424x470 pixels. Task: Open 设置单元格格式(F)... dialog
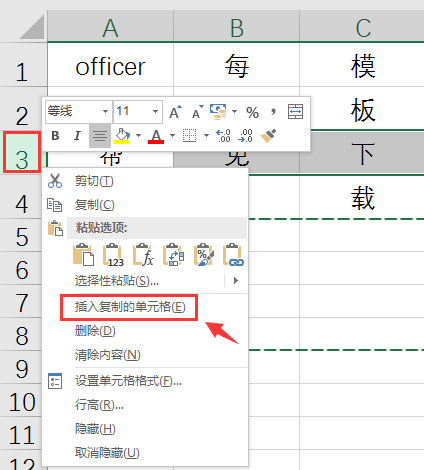128,381
